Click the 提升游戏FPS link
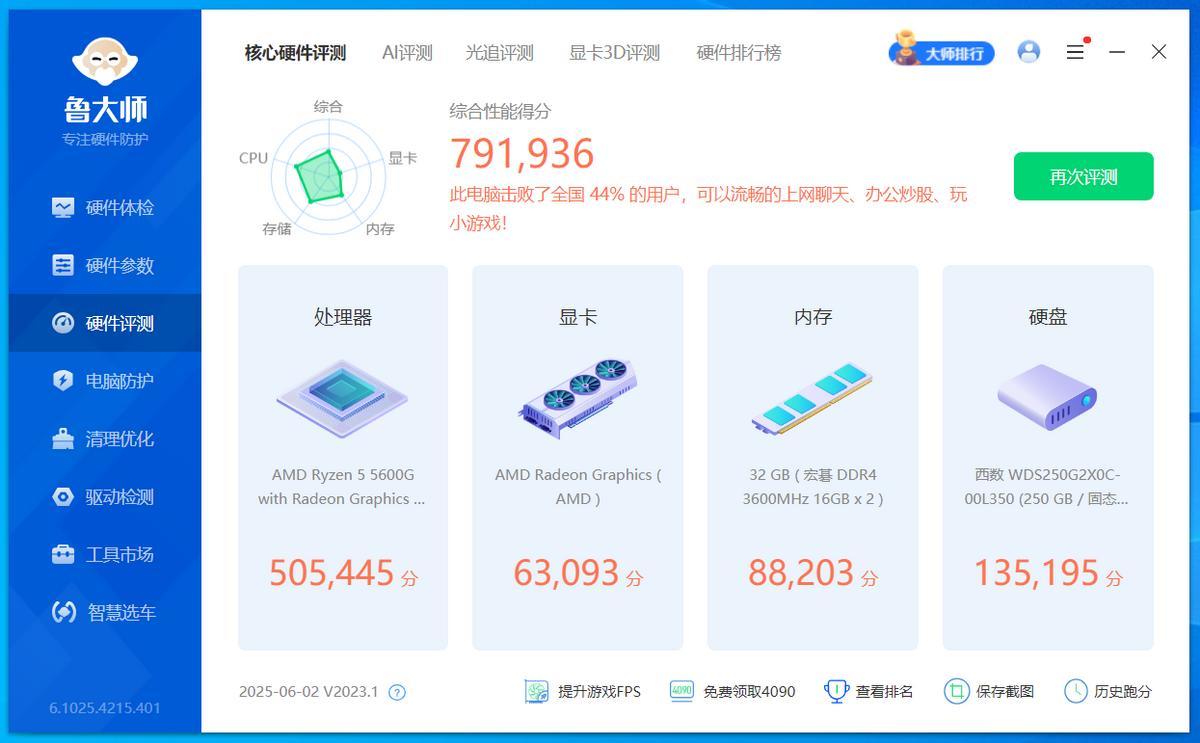 [583, 691]
